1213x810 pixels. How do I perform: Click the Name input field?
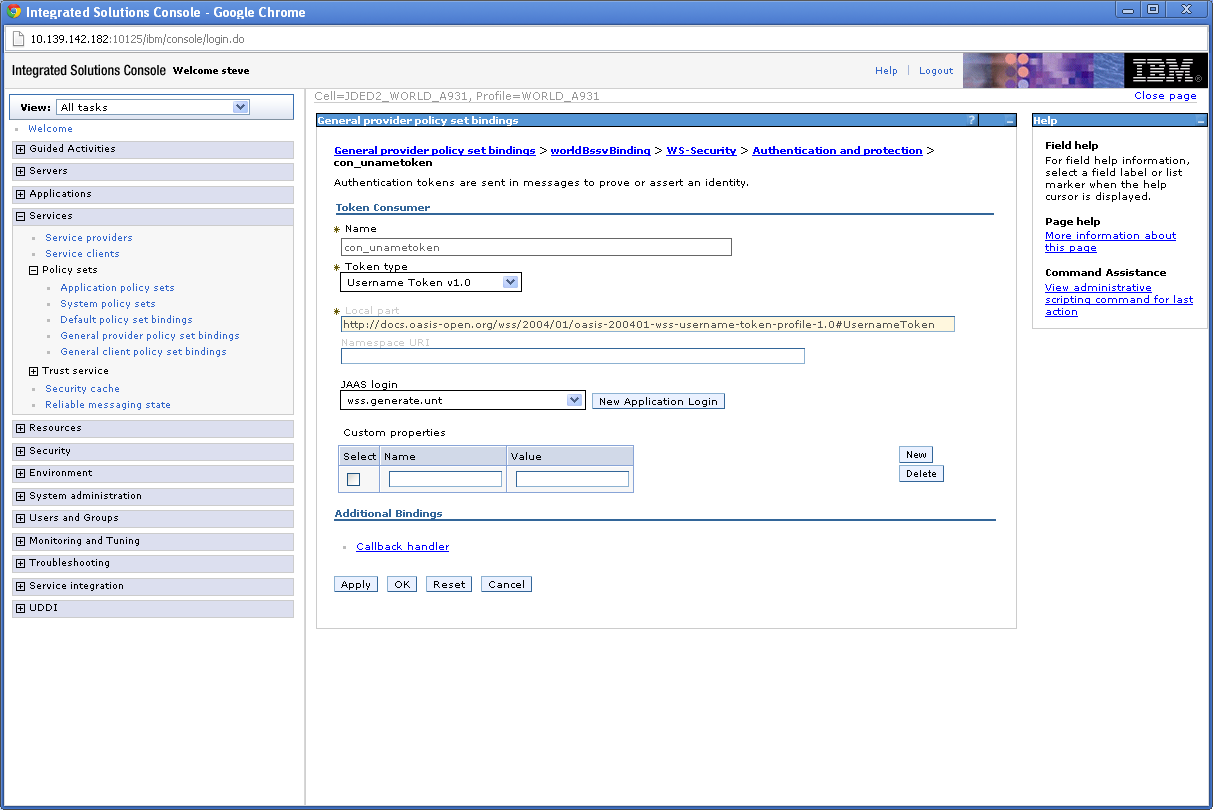coord(536,247)
